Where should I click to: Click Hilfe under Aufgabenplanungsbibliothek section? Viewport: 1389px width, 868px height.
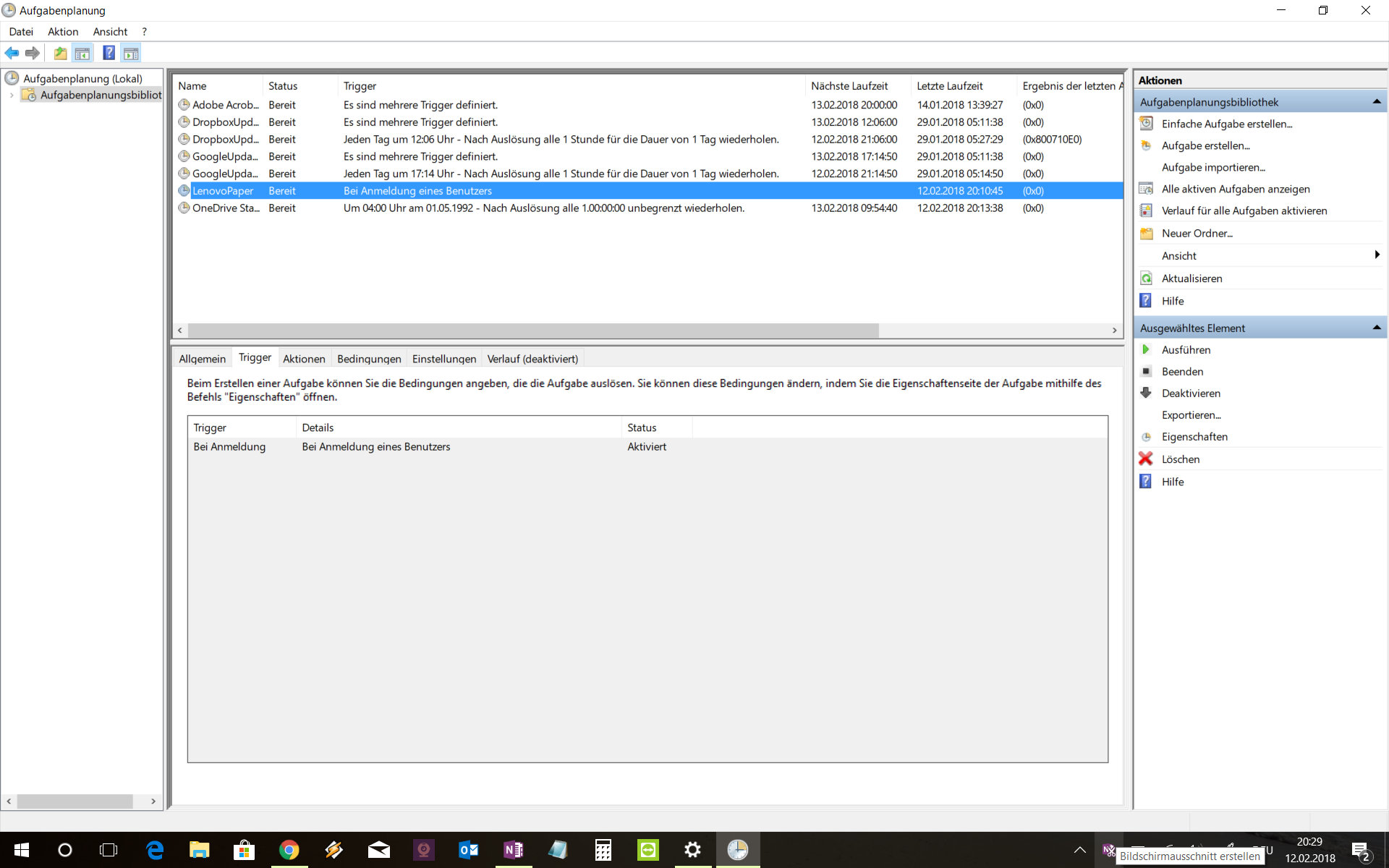[1173, 301]
